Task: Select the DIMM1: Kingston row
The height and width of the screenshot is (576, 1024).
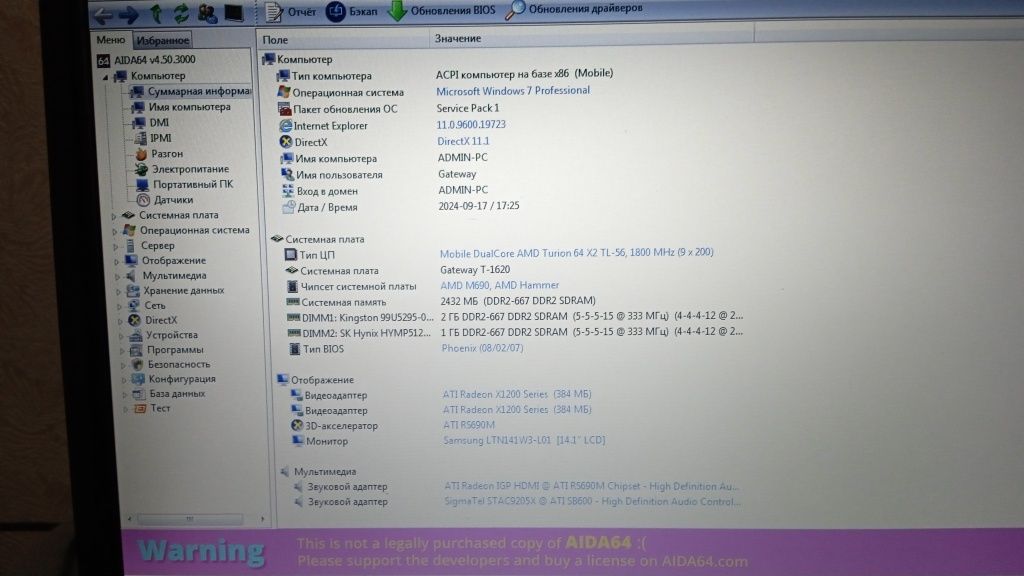Action: tap(514, 317)
